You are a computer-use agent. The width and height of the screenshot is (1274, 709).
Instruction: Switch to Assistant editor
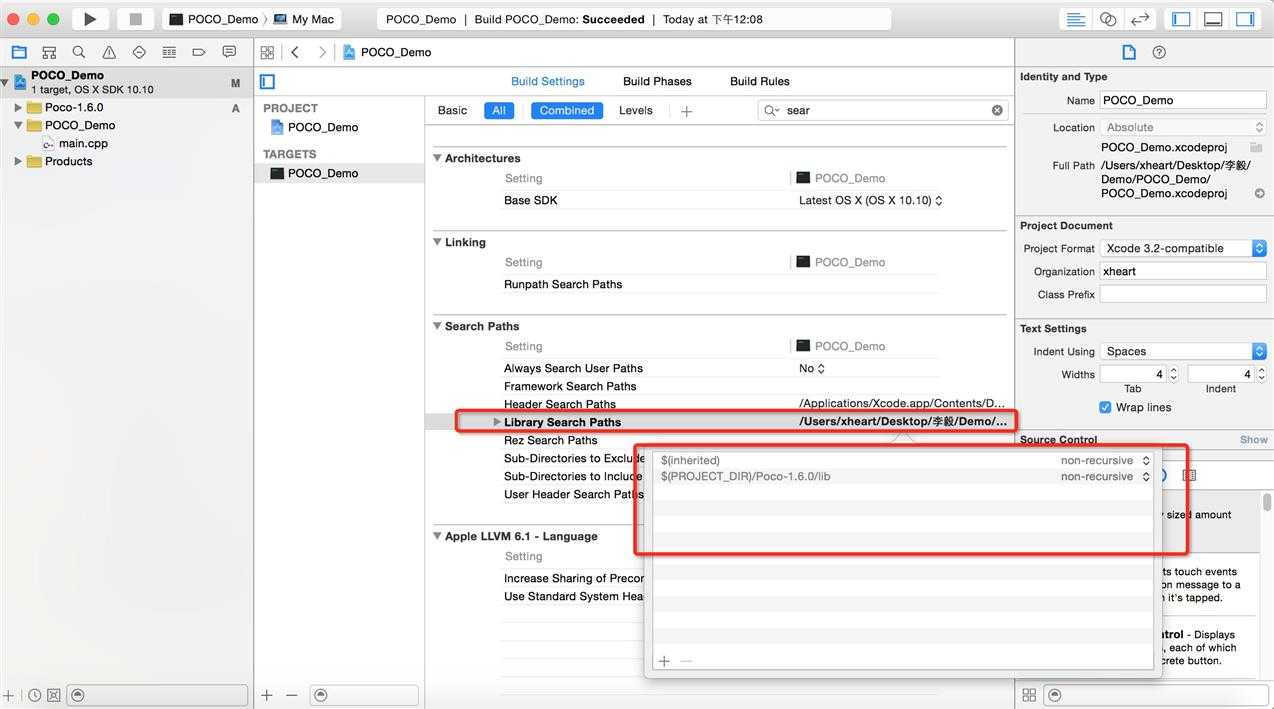[1108, 19]
